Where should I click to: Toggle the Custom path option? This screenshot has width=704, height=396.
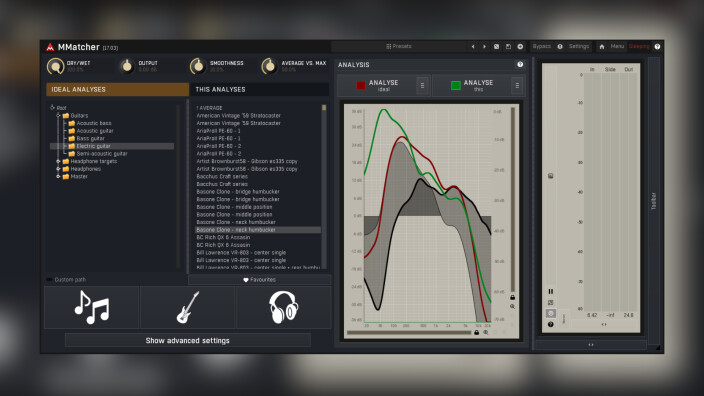click(x=66, y=280)
